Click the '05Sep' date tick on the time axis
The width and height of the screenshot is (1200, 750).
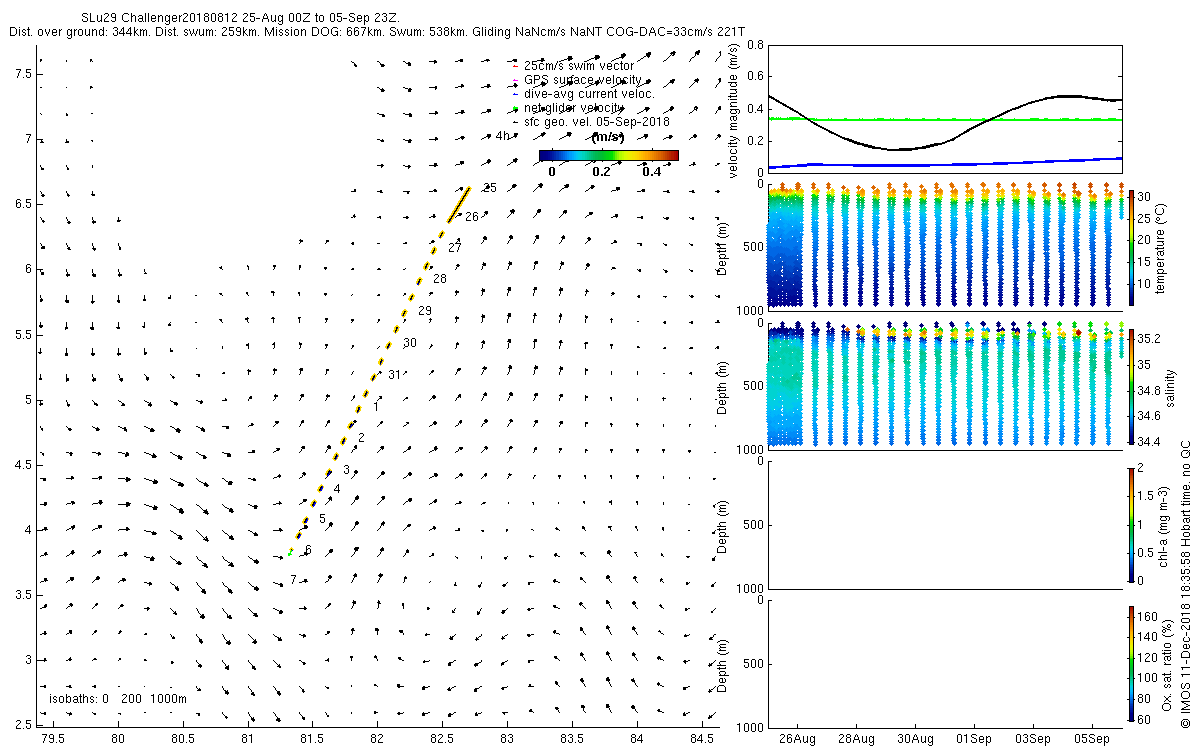click(x=1092, y=739)
